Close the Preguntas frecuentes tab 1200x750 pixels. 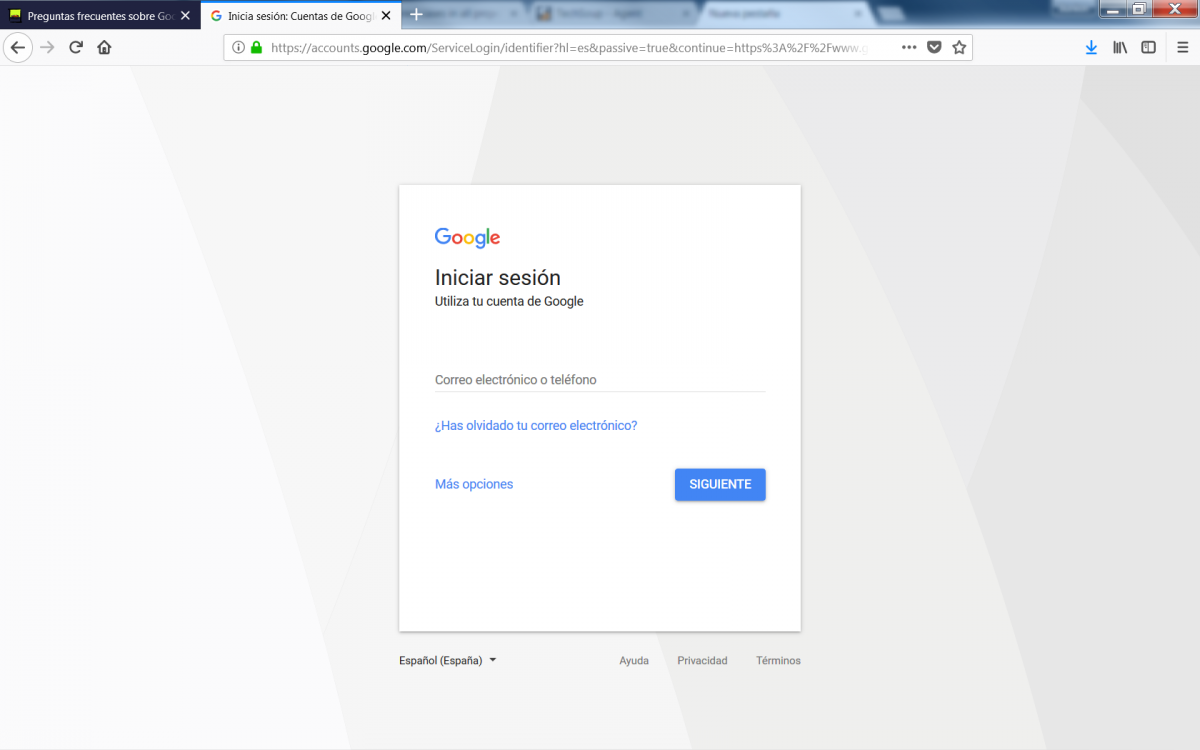tap(185, 16)
